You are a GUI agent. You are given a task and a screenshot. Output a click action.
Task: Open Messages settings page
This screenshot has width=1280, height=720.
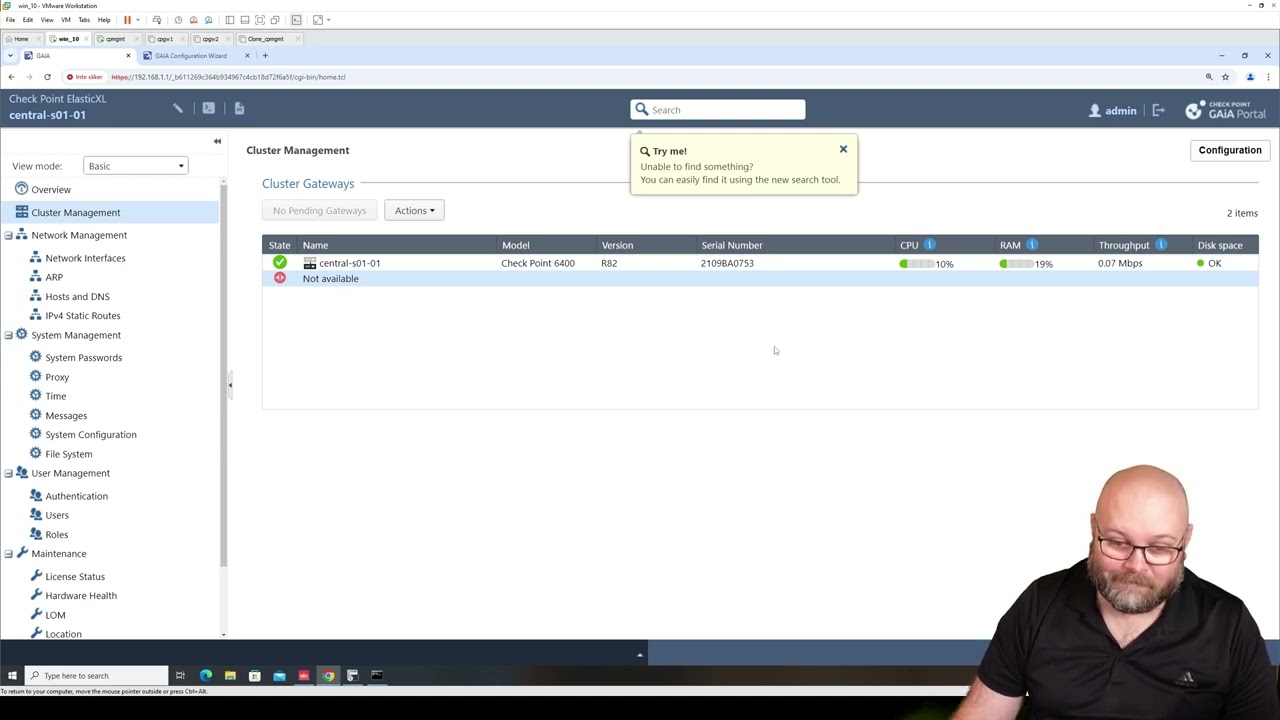(66, 415)
